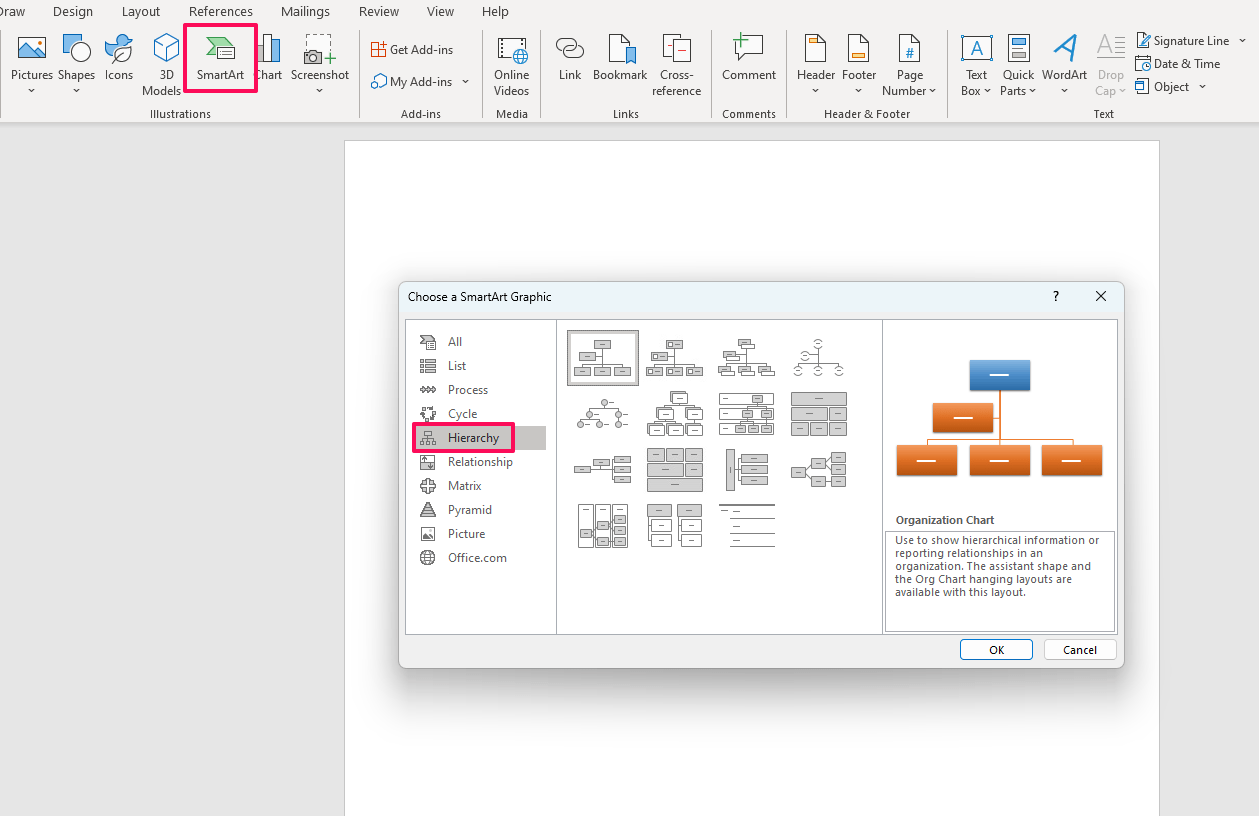
Task: Expand the Signature Line dropdown arrow
Action: (1242, 41)
